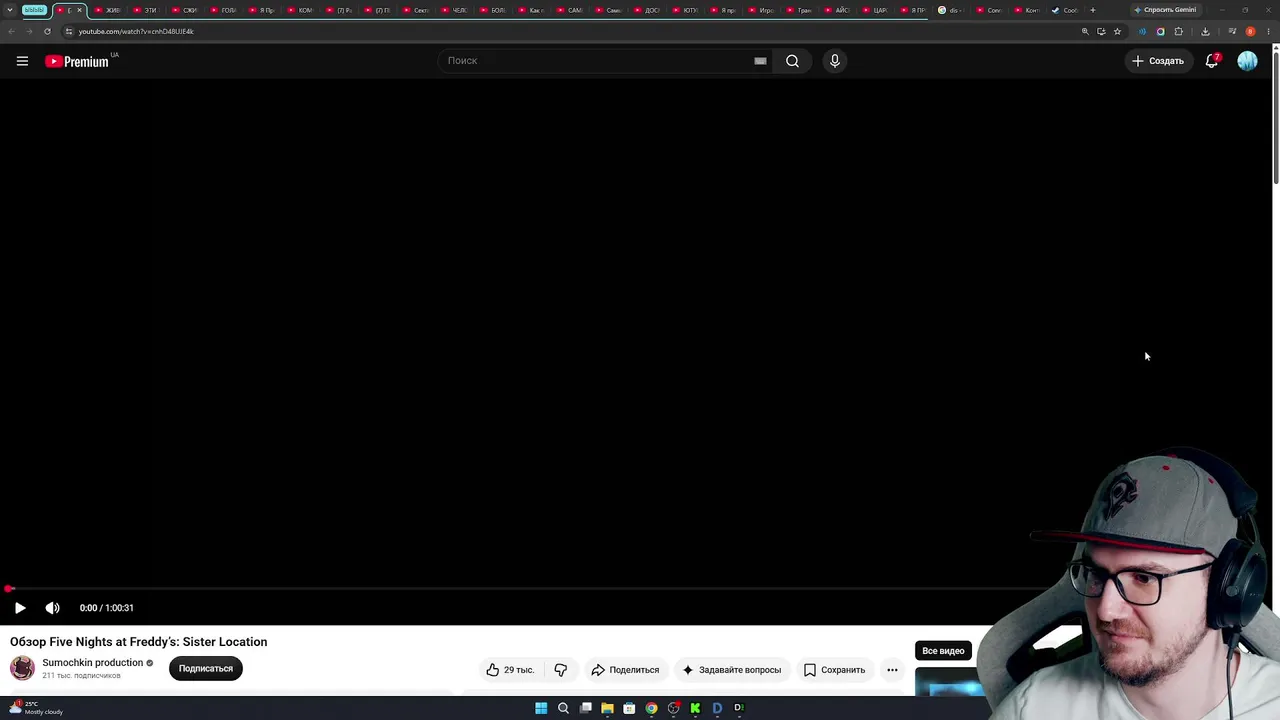Open Windows taskbar search

coord(563,708)
